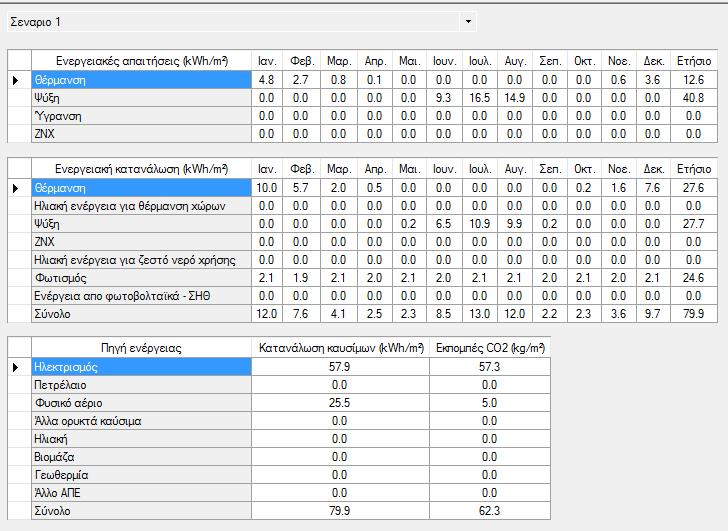Click the 10.0 heating consumption cell for Ιαν.
728x531 pixels.
click(x=267, y=188)
